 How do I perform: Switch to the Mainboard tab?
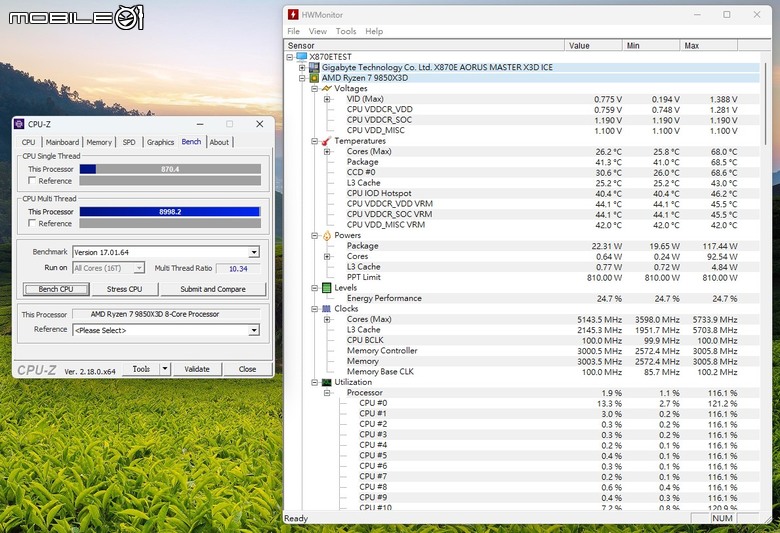(62, 142)
